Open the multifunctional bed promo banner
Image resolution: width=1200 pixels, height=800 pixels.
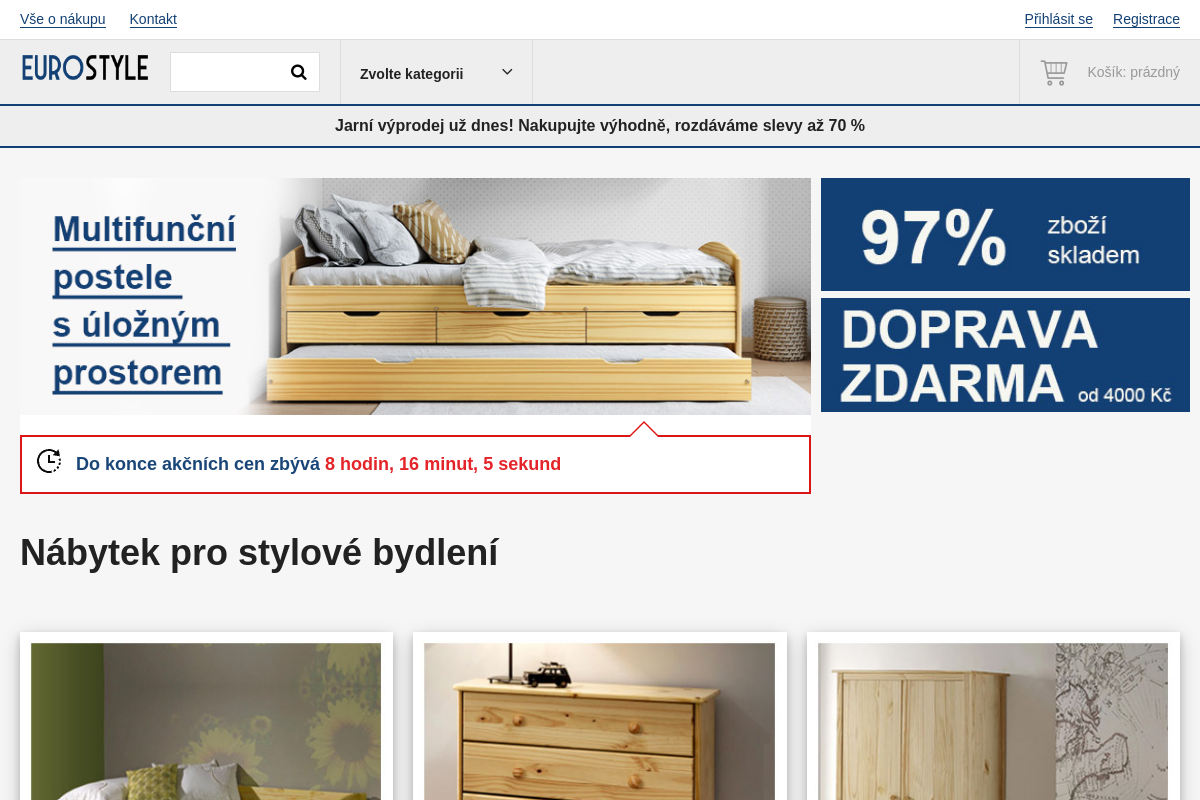click(x=415, y=296)
